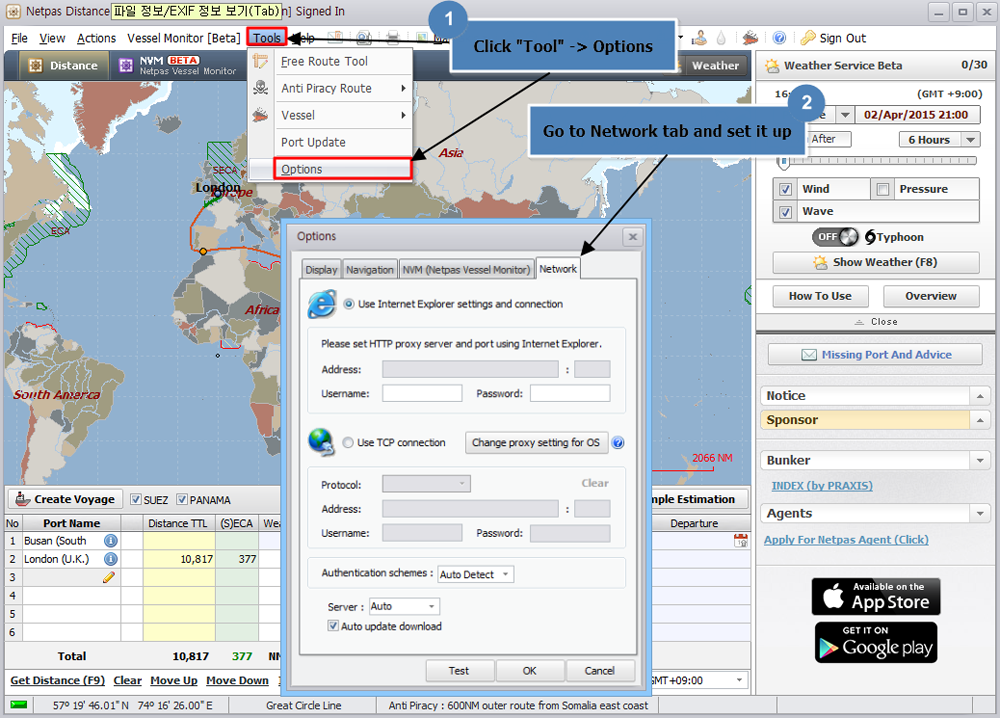Click the ship icon on Create Voyage
The image size is (1000, 718).
click(x=23, y=499)
